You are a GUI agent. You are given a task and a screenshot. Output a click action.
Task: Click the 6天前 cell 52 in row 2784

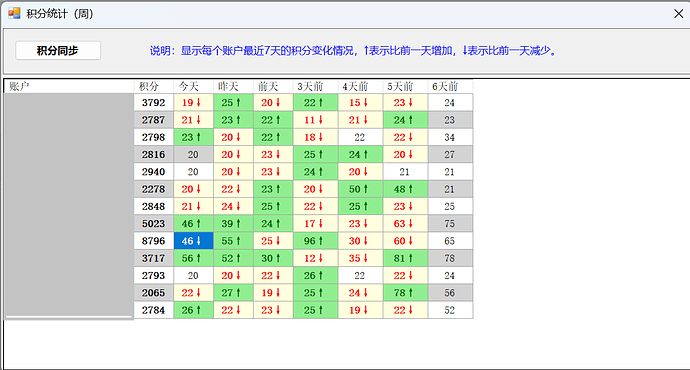coord(450,310)
